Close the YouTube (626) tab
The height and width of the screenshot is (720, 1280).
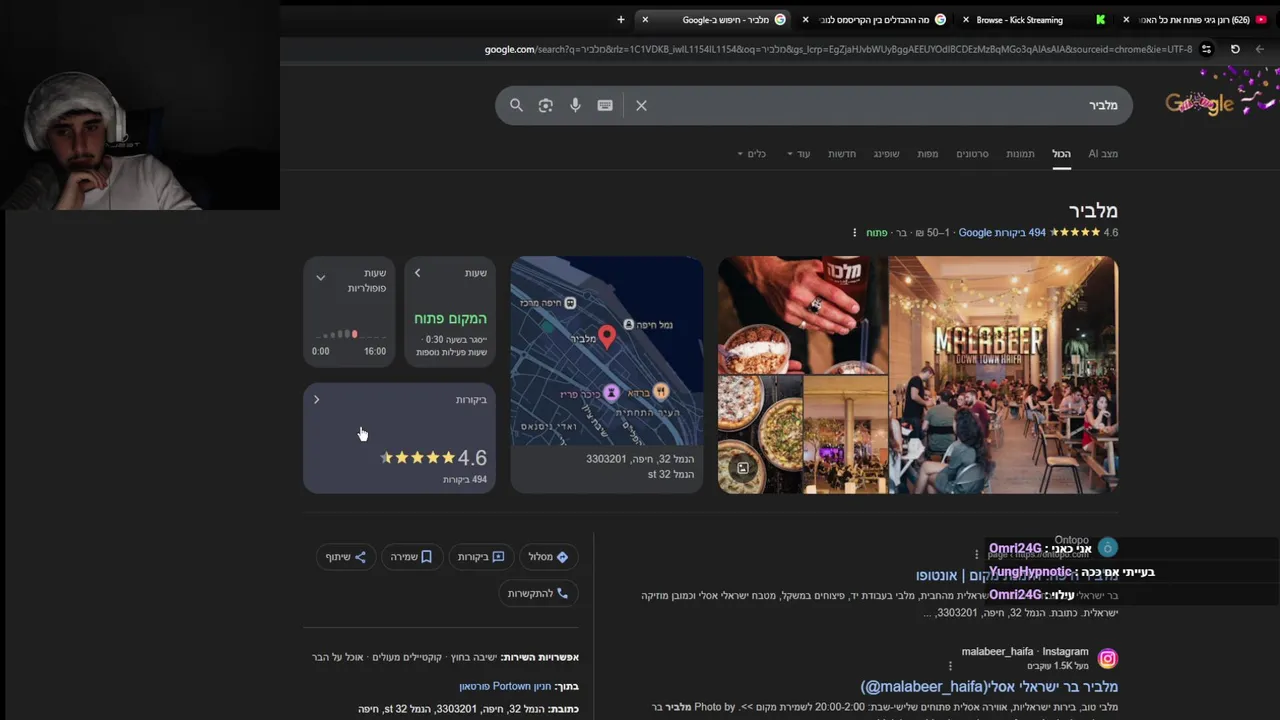pyautogui.click(x=1126, y=19)
